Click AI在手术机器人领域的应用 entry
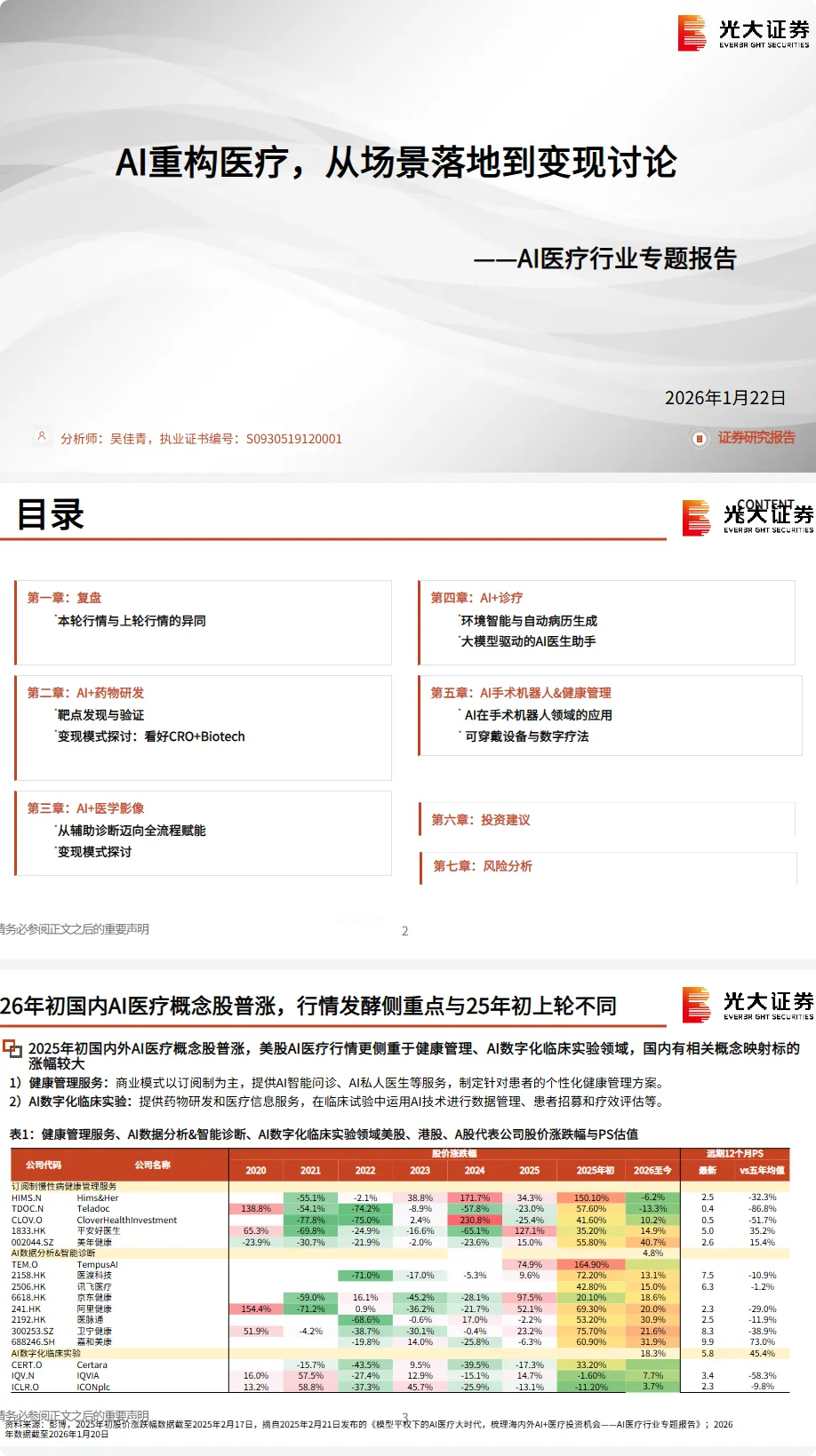The image size is (816, 1456). tap(539, 715)
